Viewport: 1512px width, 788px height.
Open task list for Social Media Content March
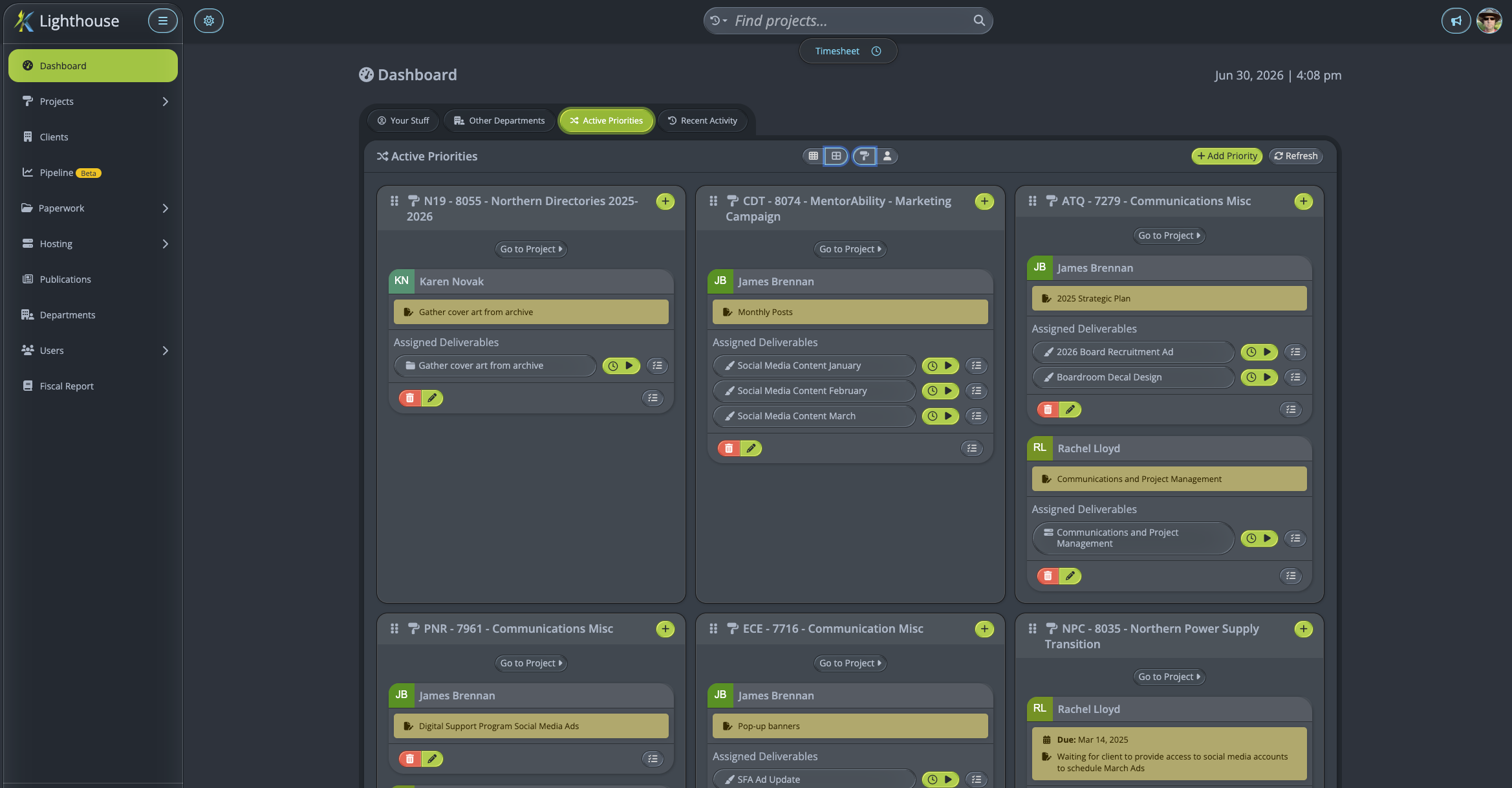click(977, 416)
